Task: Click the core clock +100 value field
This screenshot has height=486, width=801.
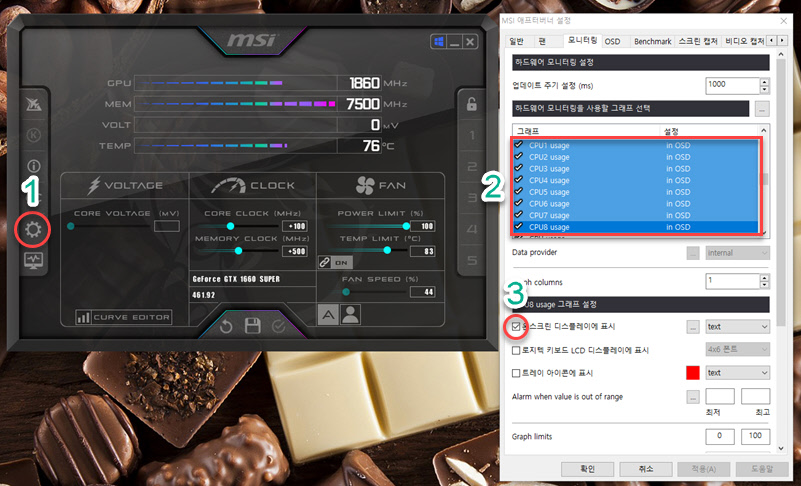Action: coord(295,226)
